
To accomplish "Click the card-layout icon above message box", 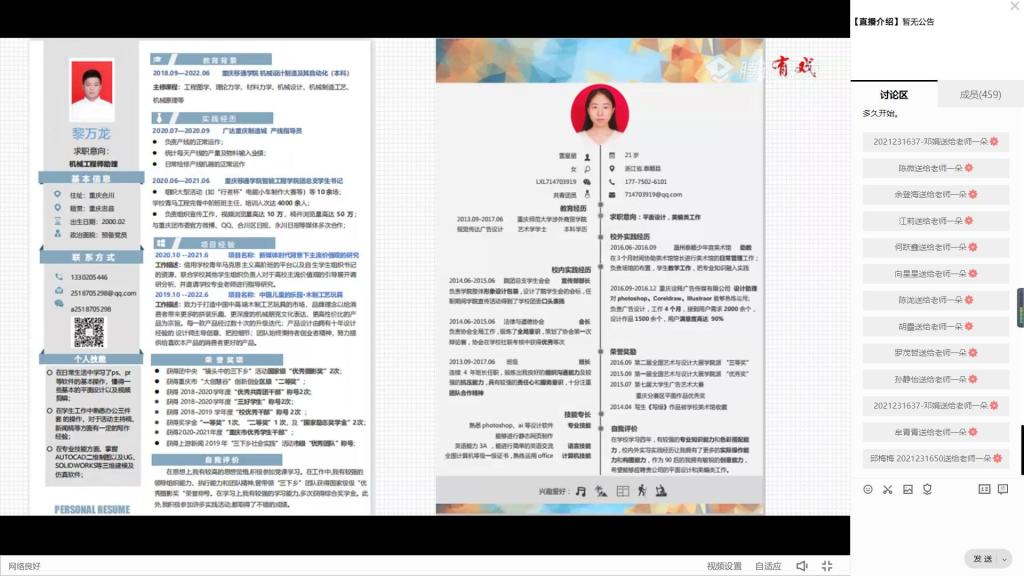I will point(984,489).
